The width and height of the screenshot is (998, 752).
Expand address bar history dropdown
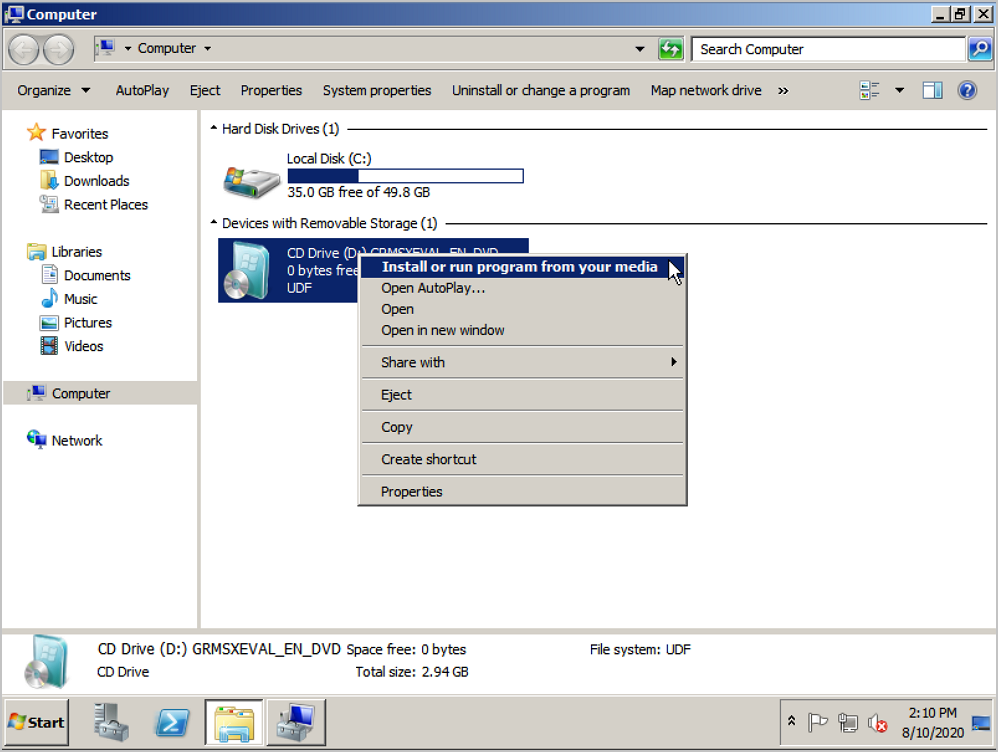pos(640,49)
